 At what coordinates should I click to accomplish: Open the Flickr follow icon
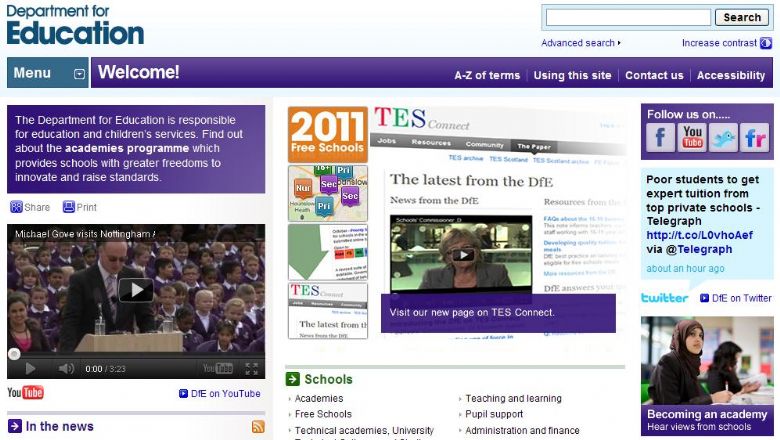point(755,137)
